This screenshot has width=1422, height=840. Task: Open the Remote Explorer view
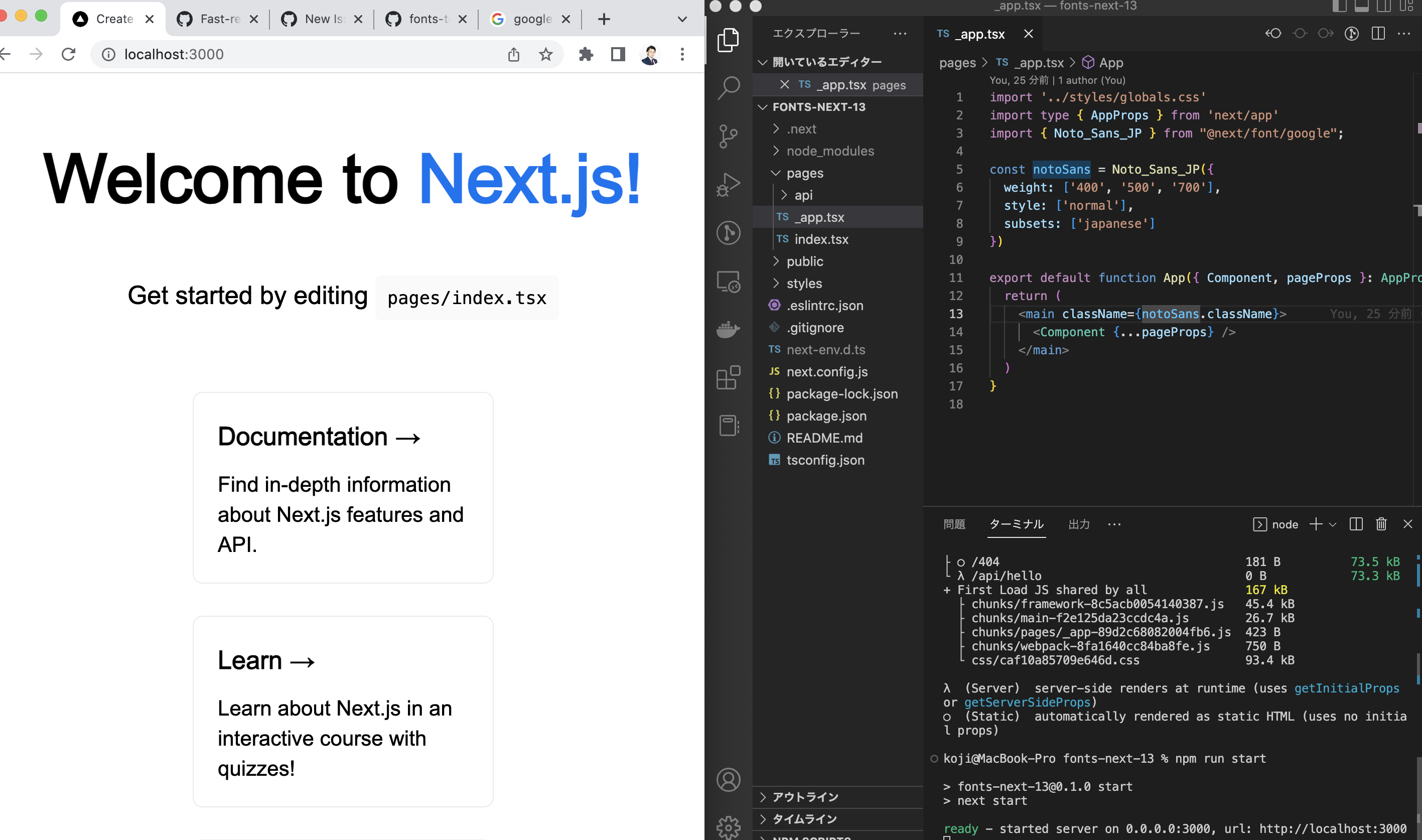(x=729, y=282)
